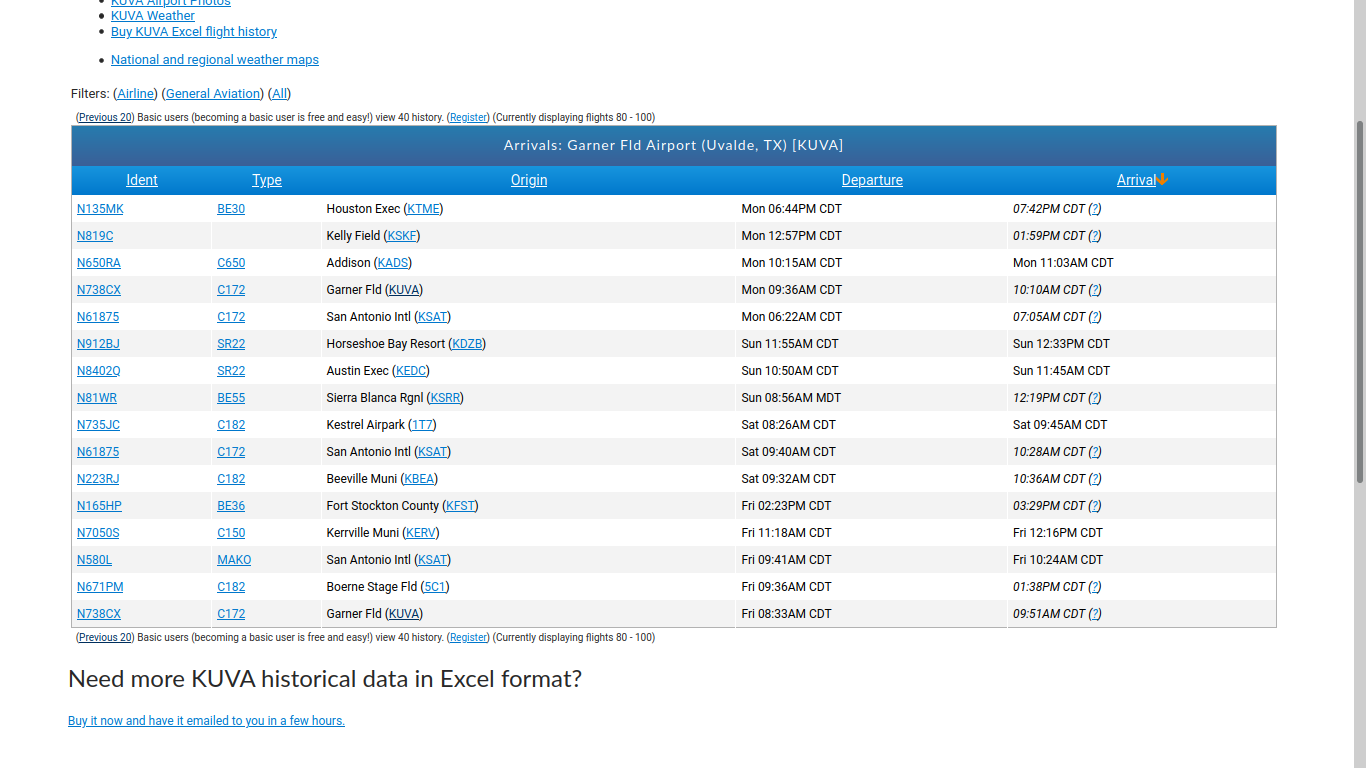Sort table by Type column
Screen dimensions: 1366x768
coord(267,180)
